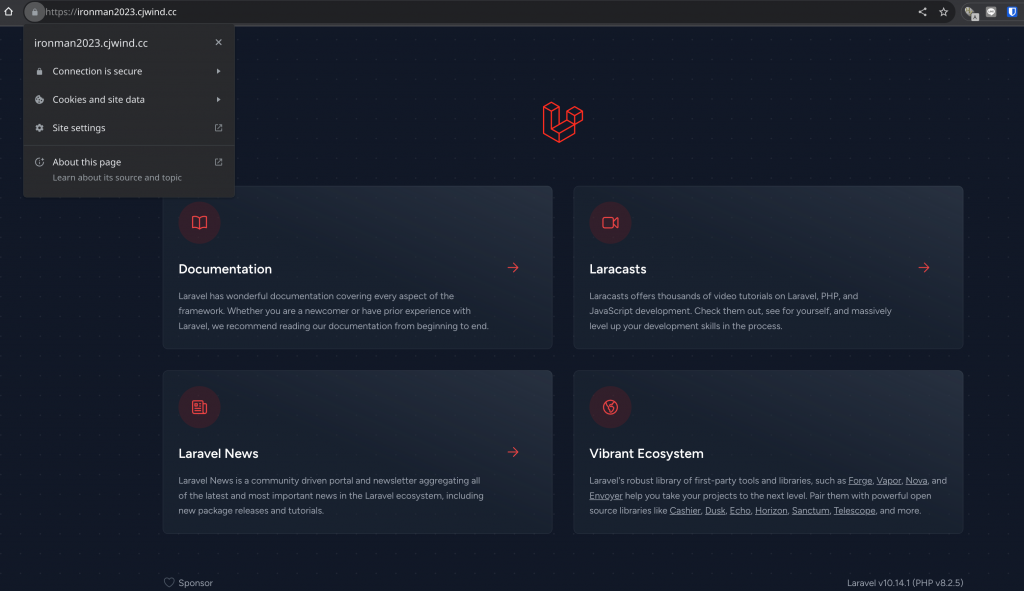This screenshot has height=591, width=1024.
Task: Click the Vibrant Ecosystem heading
Action: coord(647,453)
